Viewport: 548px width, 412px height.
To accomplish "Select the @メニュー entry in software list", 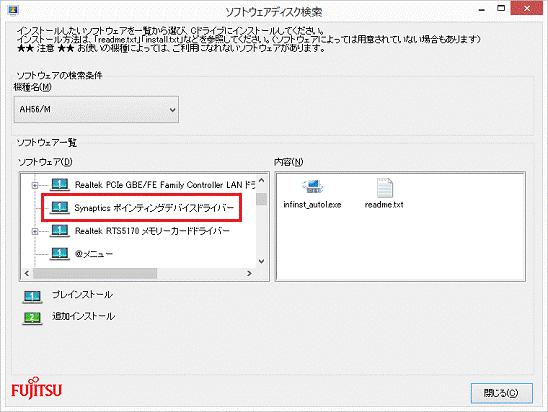I will coord(94,254).
